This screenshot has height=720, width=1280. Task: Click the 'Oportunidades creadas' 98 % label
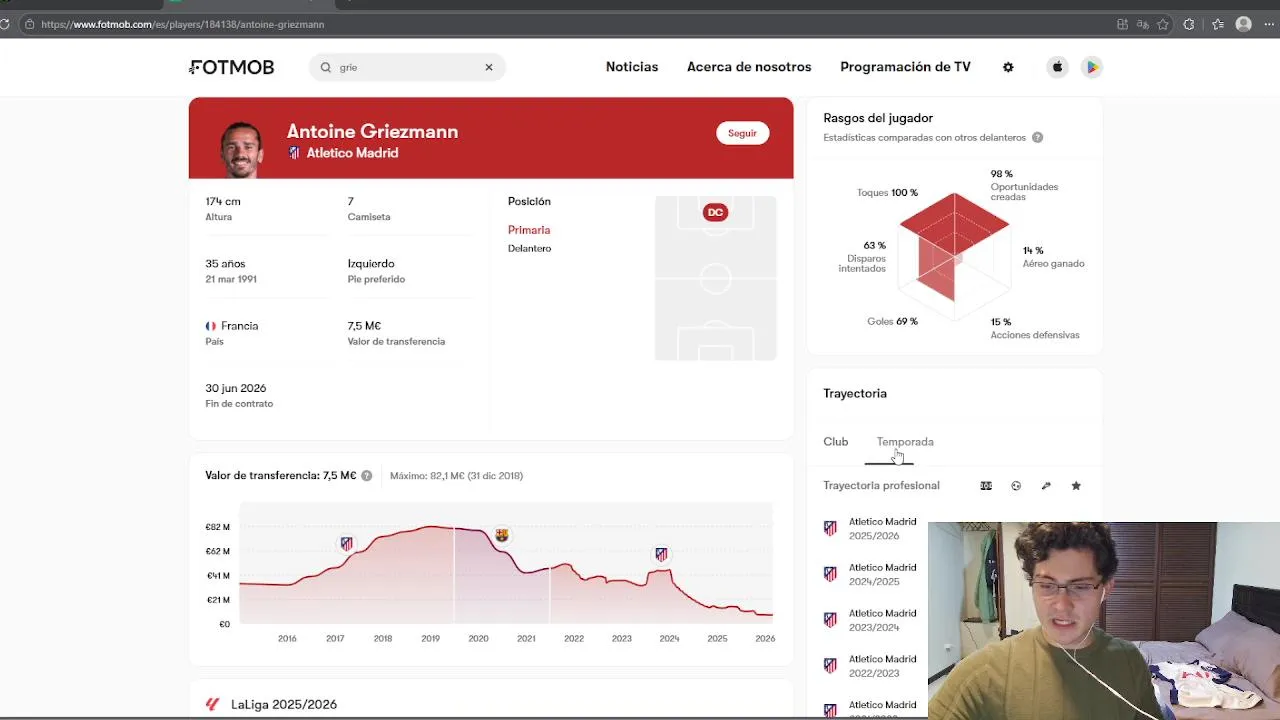pos(1024,186)
